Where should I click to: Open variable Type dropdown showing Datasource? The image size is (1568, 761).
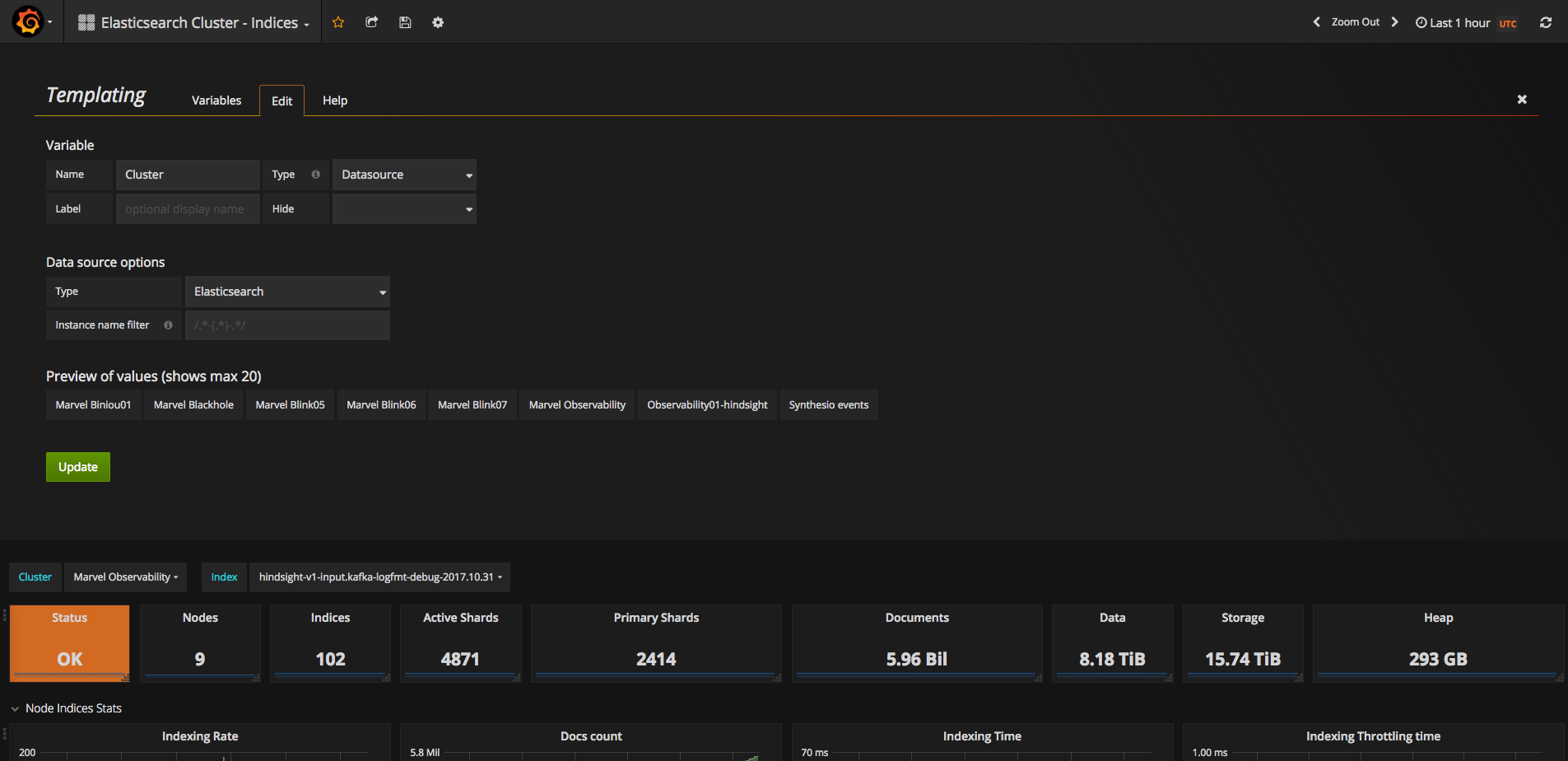point(404,175)
